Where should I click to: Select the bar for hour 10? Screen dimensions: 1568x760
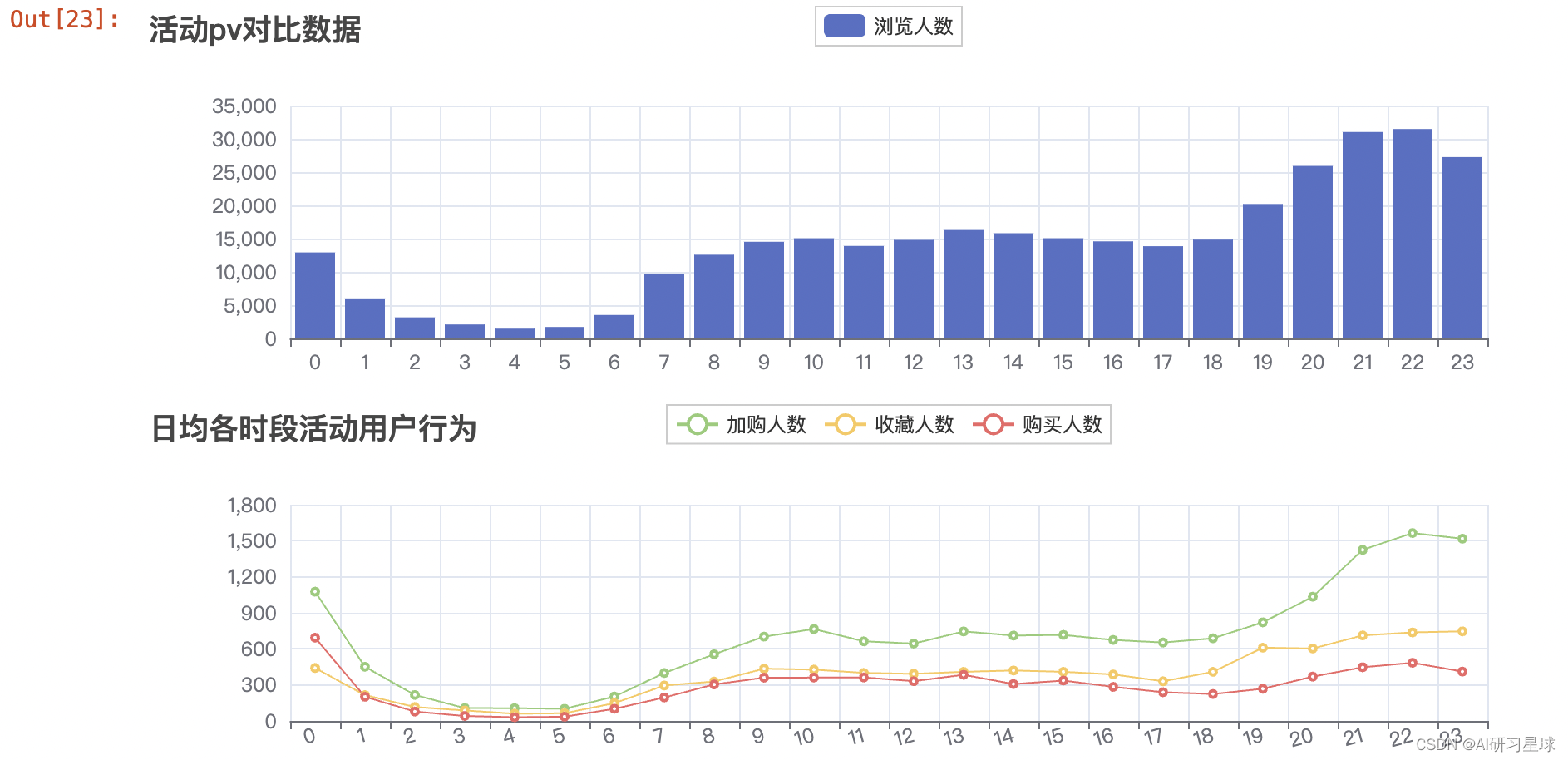[x=814, y=289]
